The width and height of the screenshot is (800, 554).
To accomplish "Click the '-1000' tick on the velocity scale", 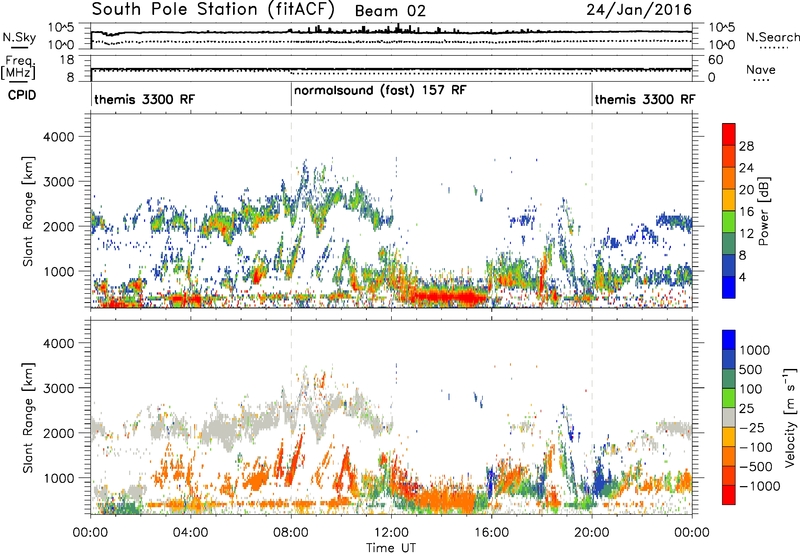I will tap(759, 486).
